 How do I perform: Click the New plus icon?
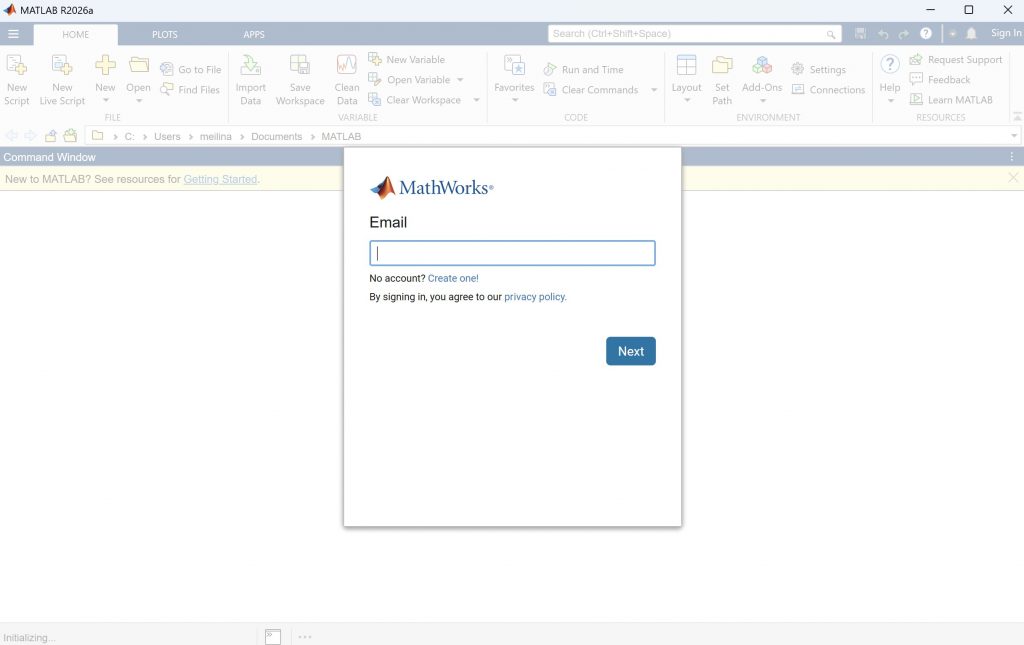click(x=105, y=65)
